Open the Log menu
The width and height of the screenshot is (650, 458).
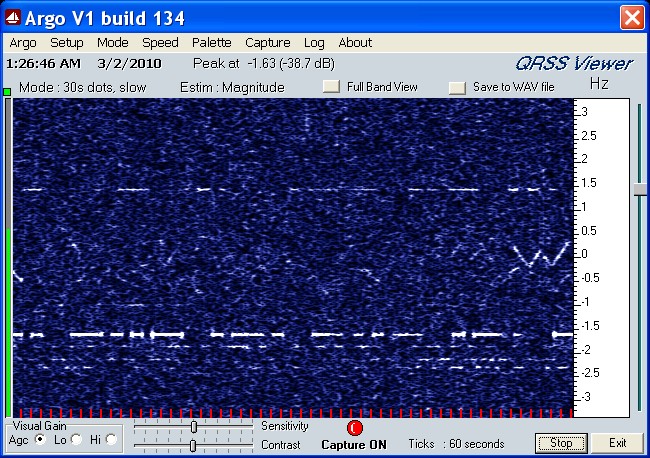tap(314, 43)
